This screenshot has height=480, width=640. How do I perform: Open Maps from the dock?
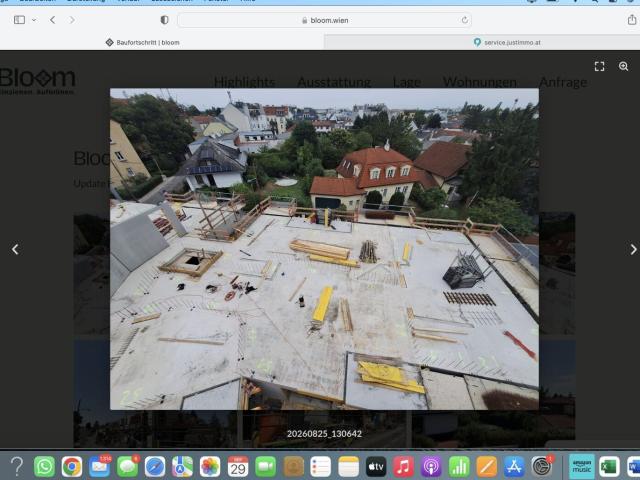point(182,466)
